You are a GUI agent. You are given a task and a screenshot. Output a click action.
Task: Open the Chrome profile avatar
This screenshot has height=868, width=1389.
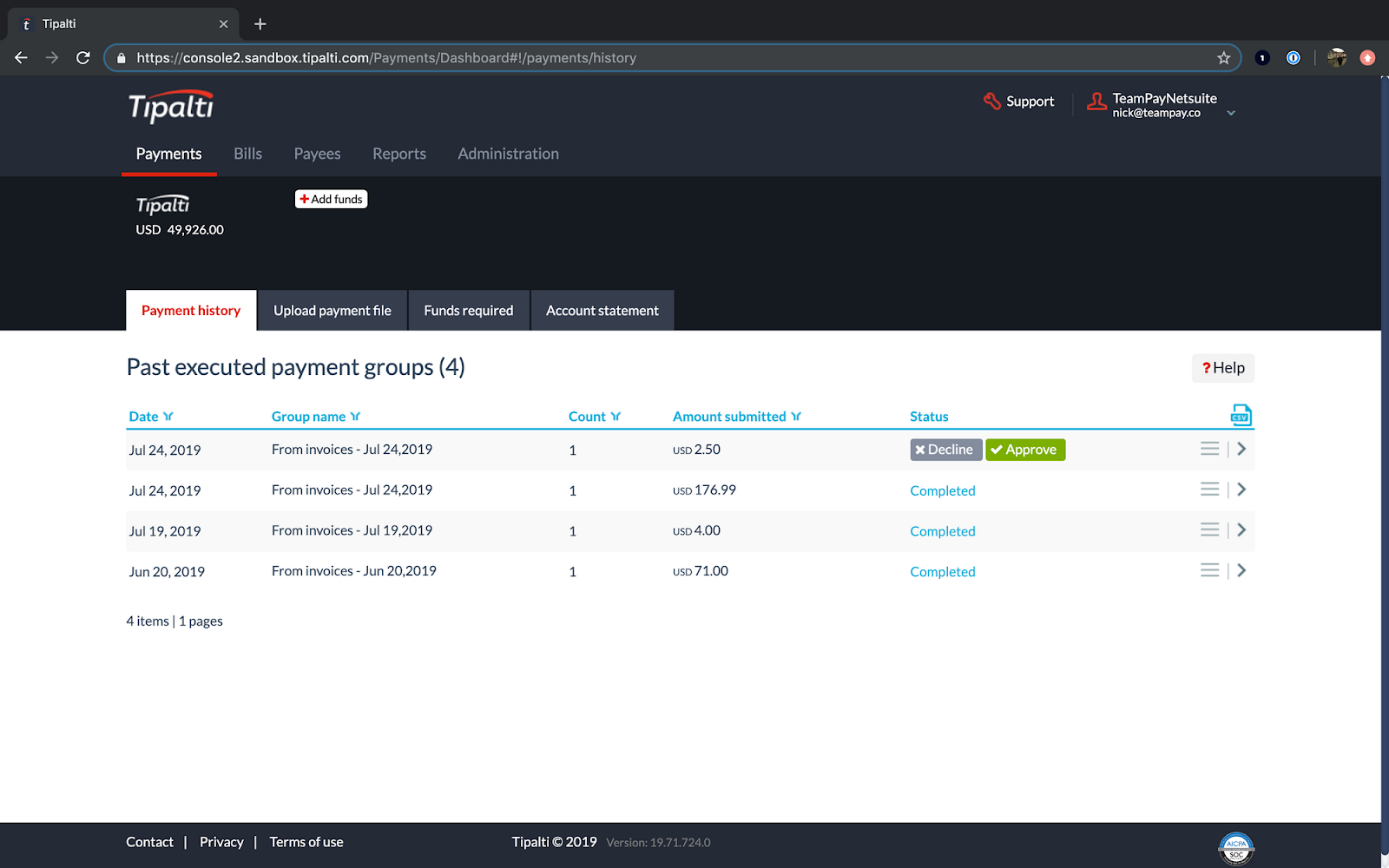click(x=1337, y=58)
